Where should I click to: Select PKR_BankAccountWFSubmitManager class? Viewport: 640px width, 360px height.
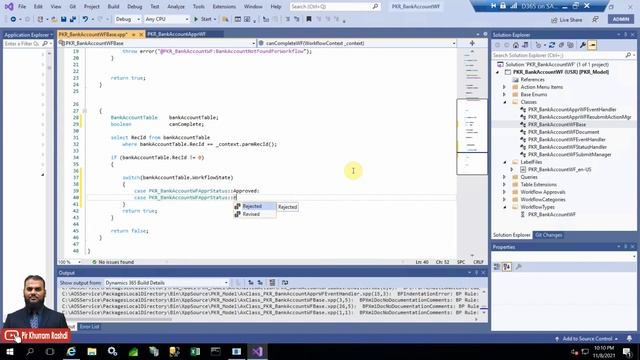(569, 154)
